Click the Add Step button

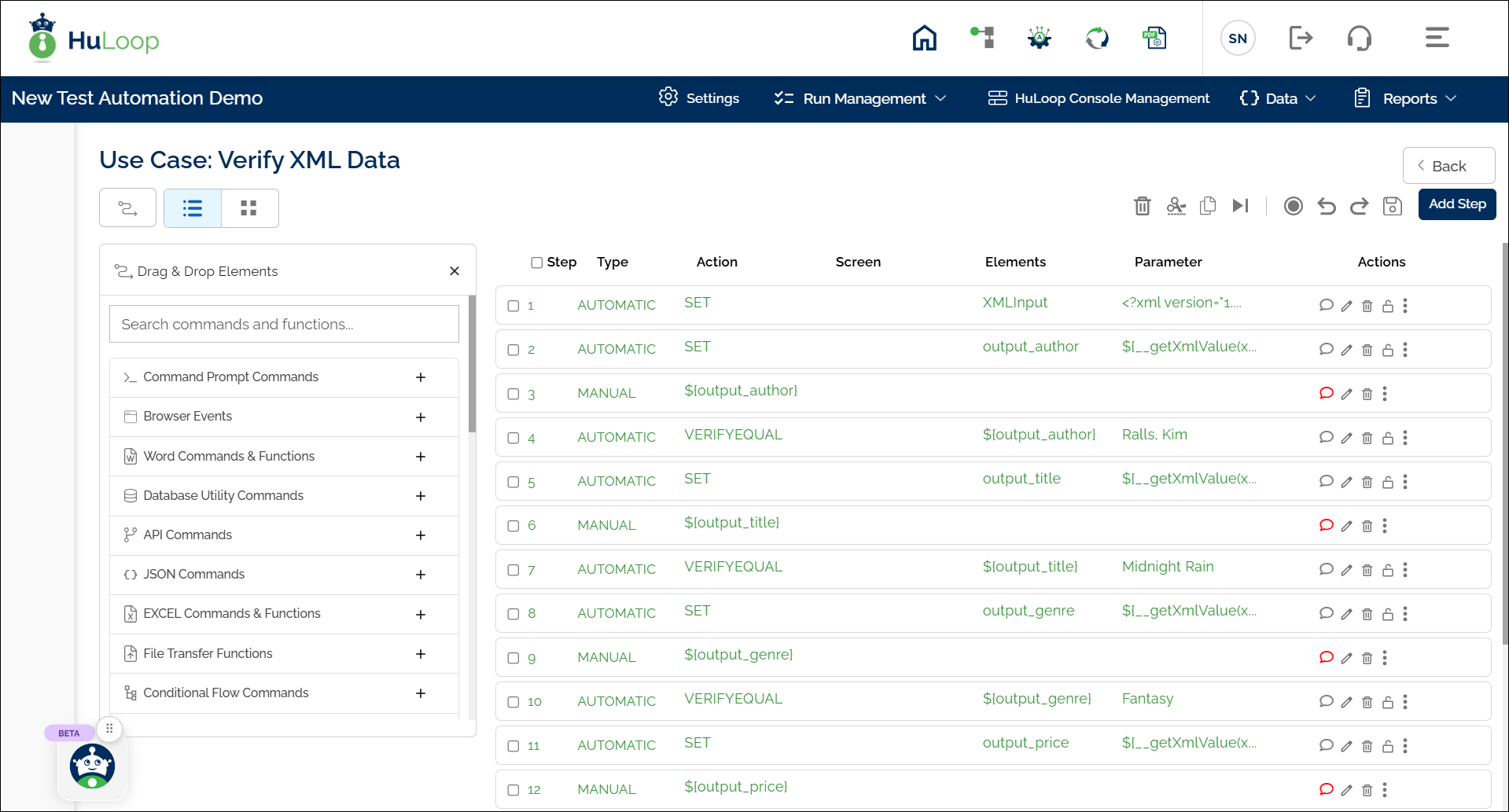coord(1456,204)
